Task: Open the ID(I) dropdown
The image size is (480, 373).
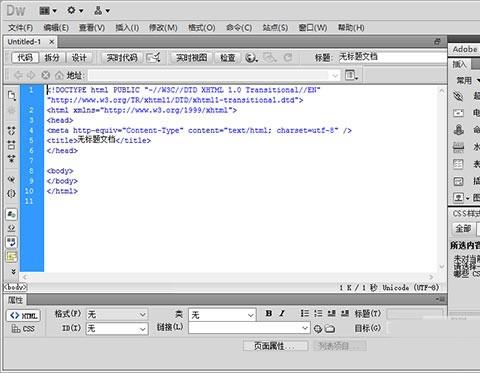Action: (117, 329)
